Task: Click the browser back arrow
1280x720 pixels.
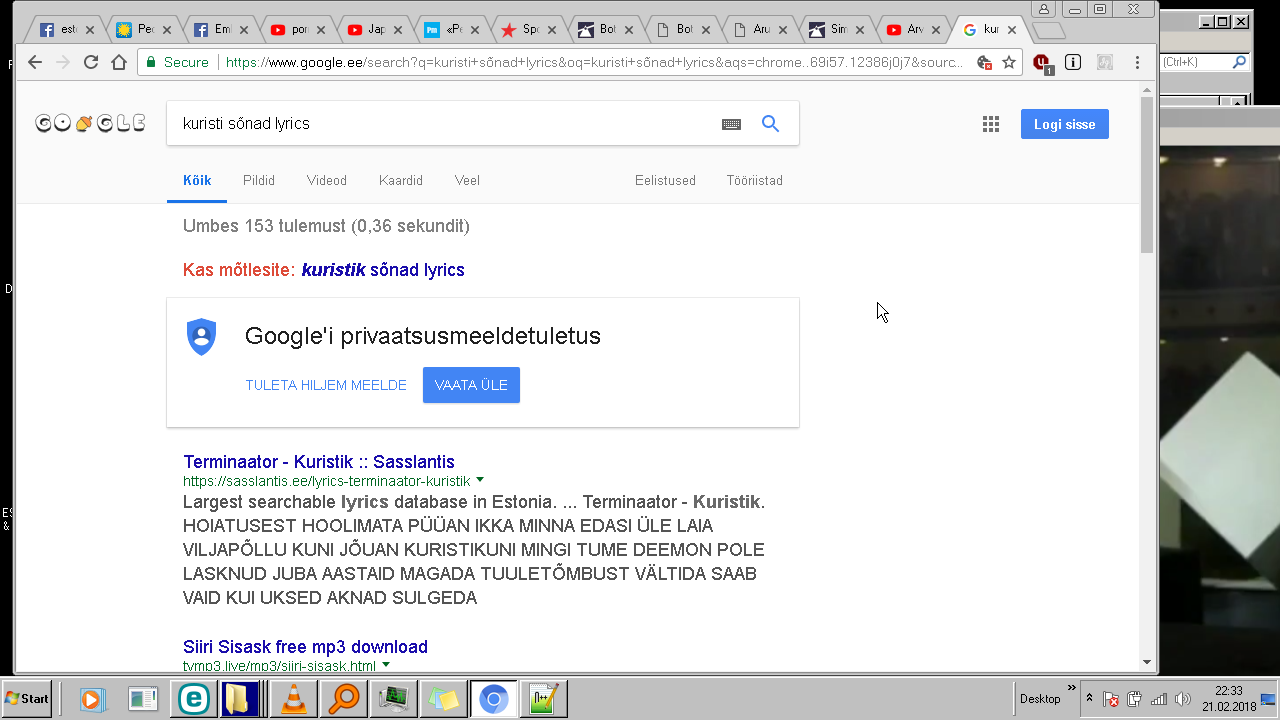Action: point(35,62)
